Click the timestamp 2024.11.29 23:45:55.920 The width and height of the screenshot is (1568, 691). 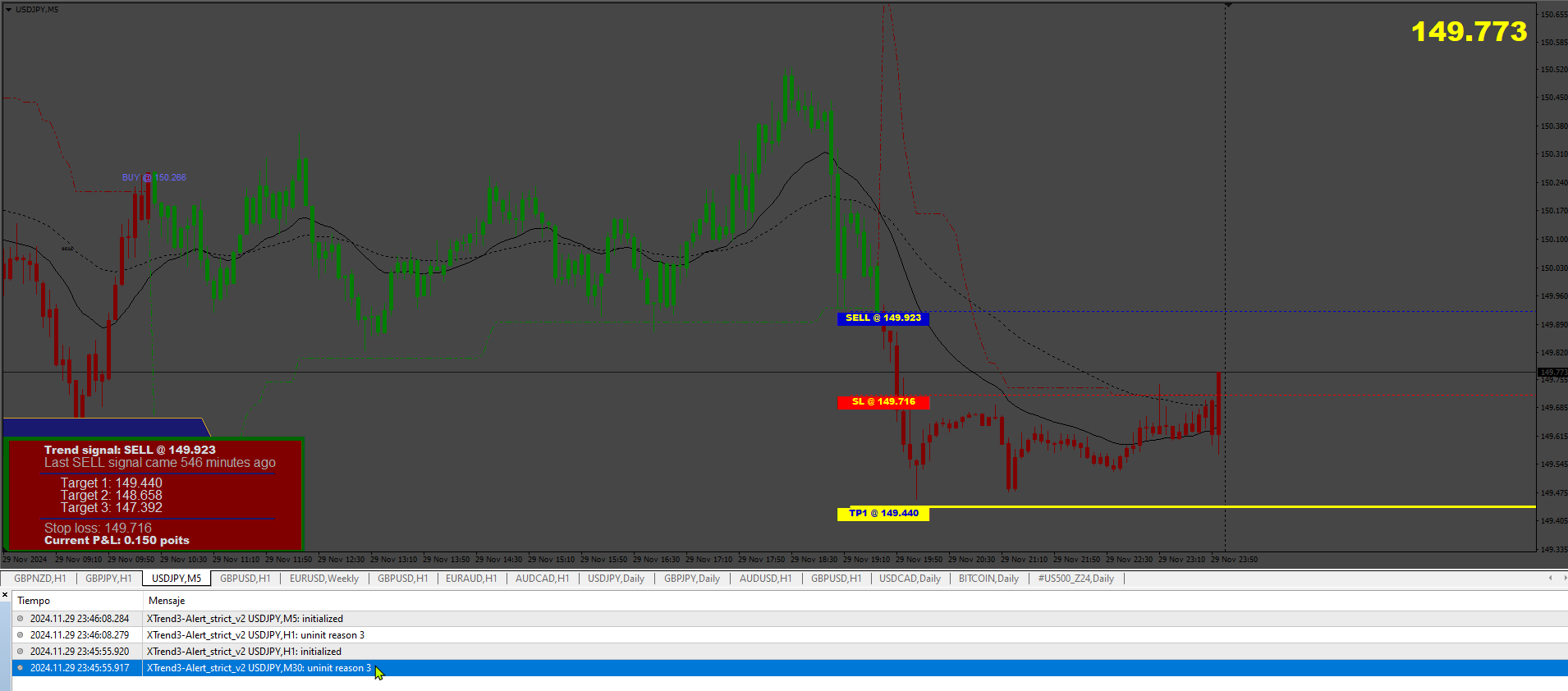click(80, 652)
